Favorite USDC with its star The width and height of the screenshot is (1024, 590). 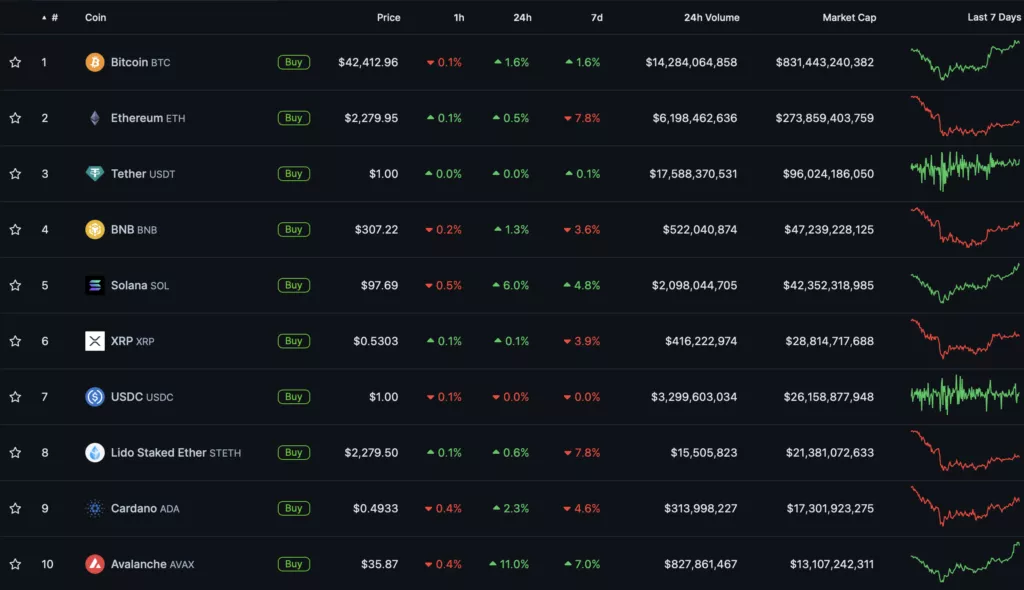point(15,397)
